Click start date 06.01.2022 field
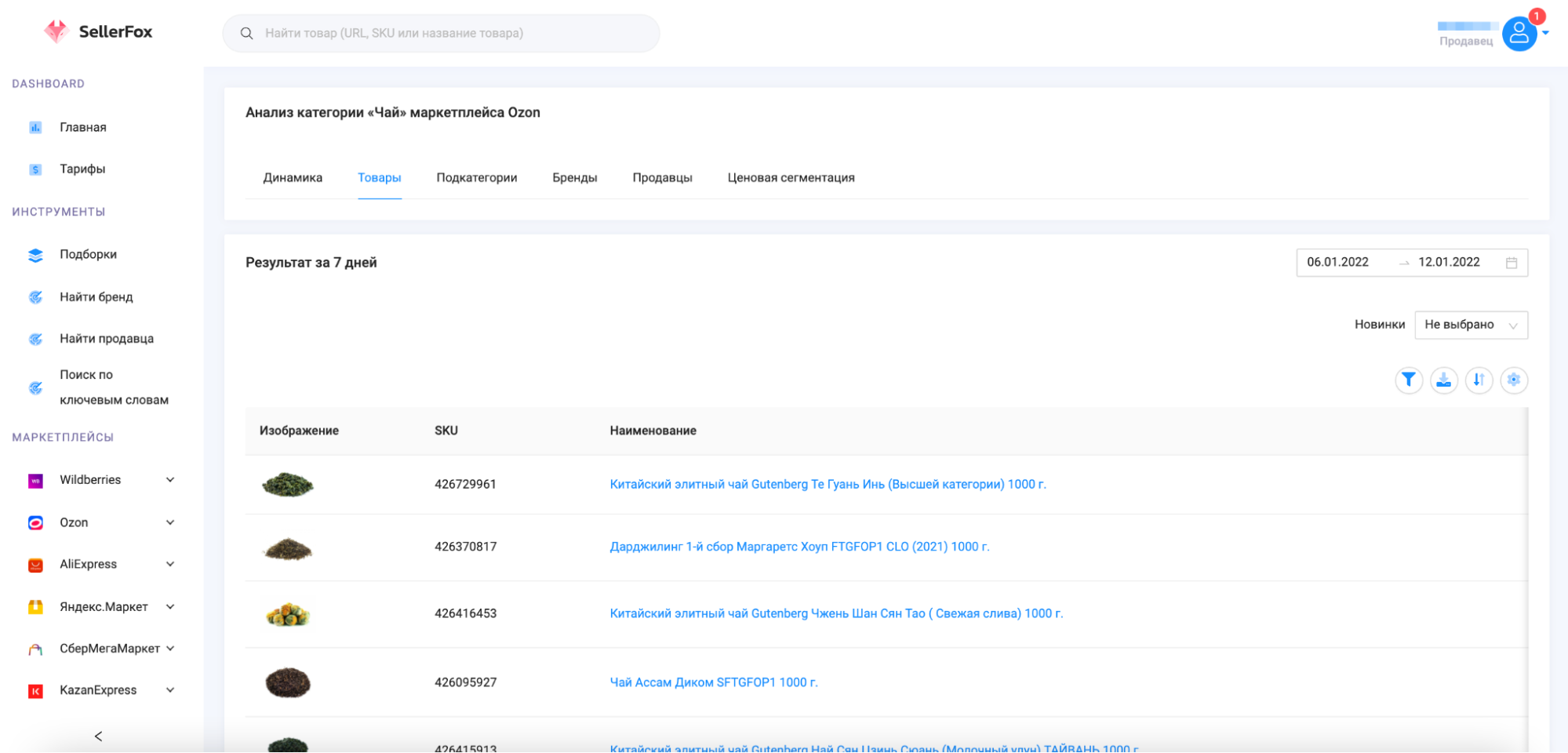 (1338, 262)
